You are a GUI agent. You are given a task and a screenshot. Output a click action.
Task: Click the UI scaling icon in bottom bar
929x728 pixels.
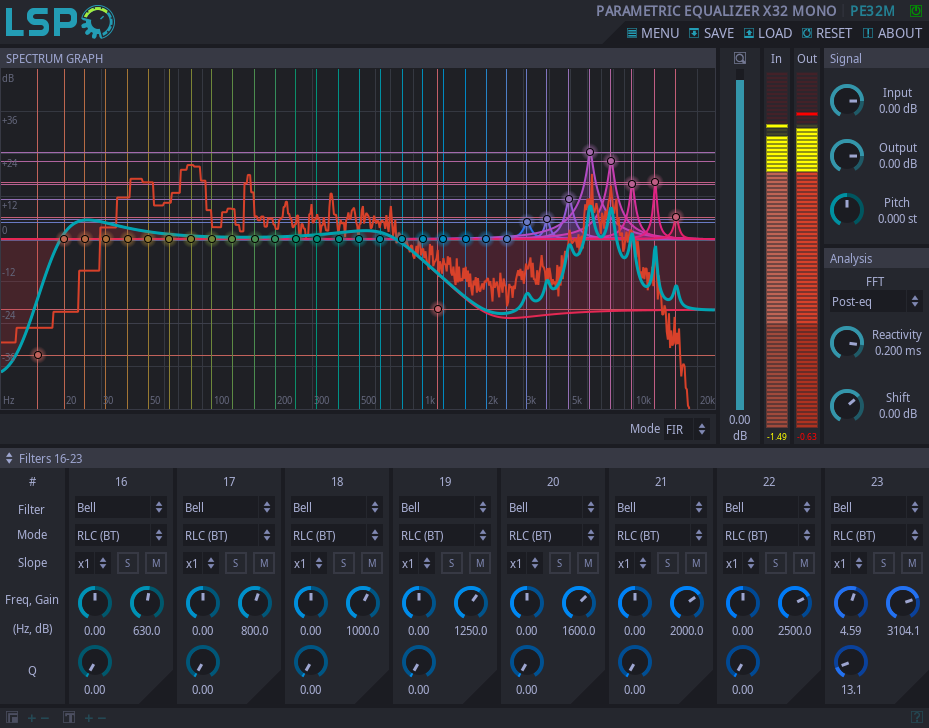point(12,718)
